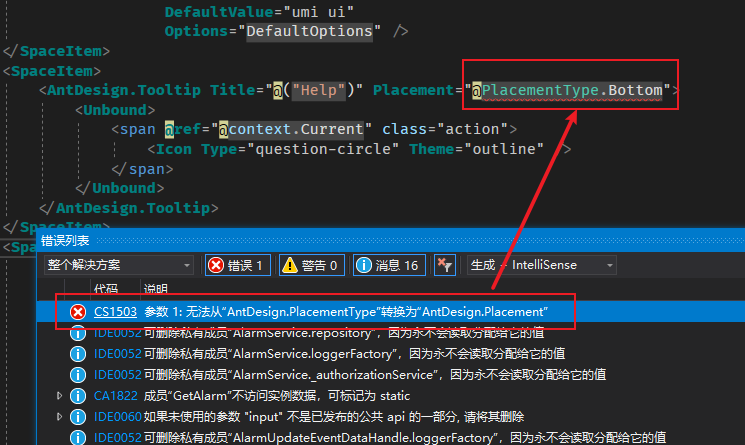Click info icon on AlarmService.repository row

[78, 333]
